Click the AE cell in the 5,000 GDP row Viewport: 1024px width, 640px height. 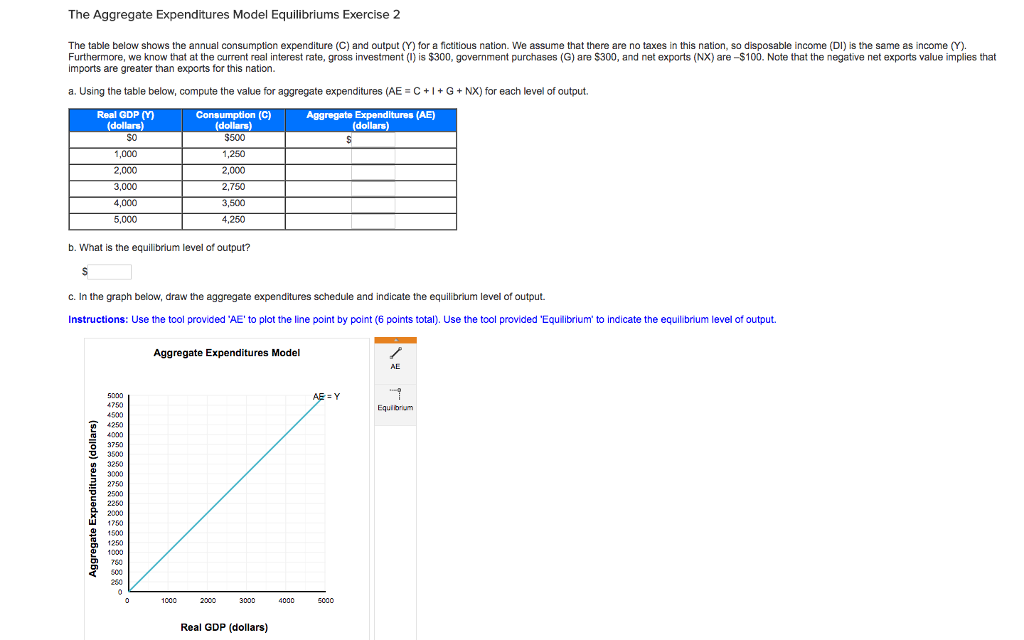[x=375, y=220]
